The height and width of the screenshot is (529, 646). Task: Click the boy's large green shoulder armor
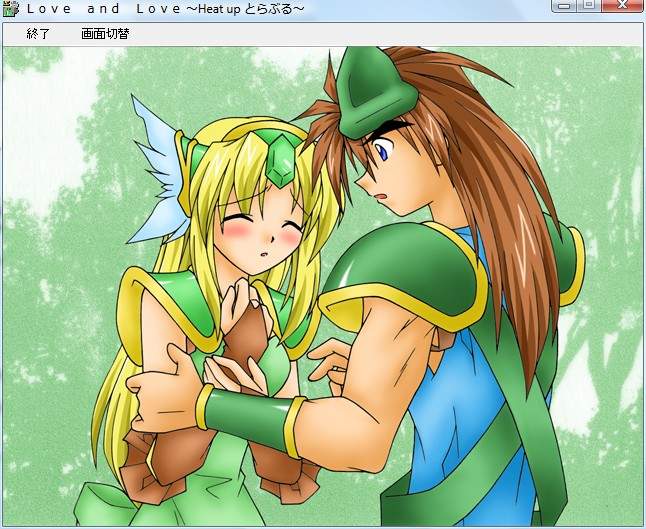(x=400, y=270)
